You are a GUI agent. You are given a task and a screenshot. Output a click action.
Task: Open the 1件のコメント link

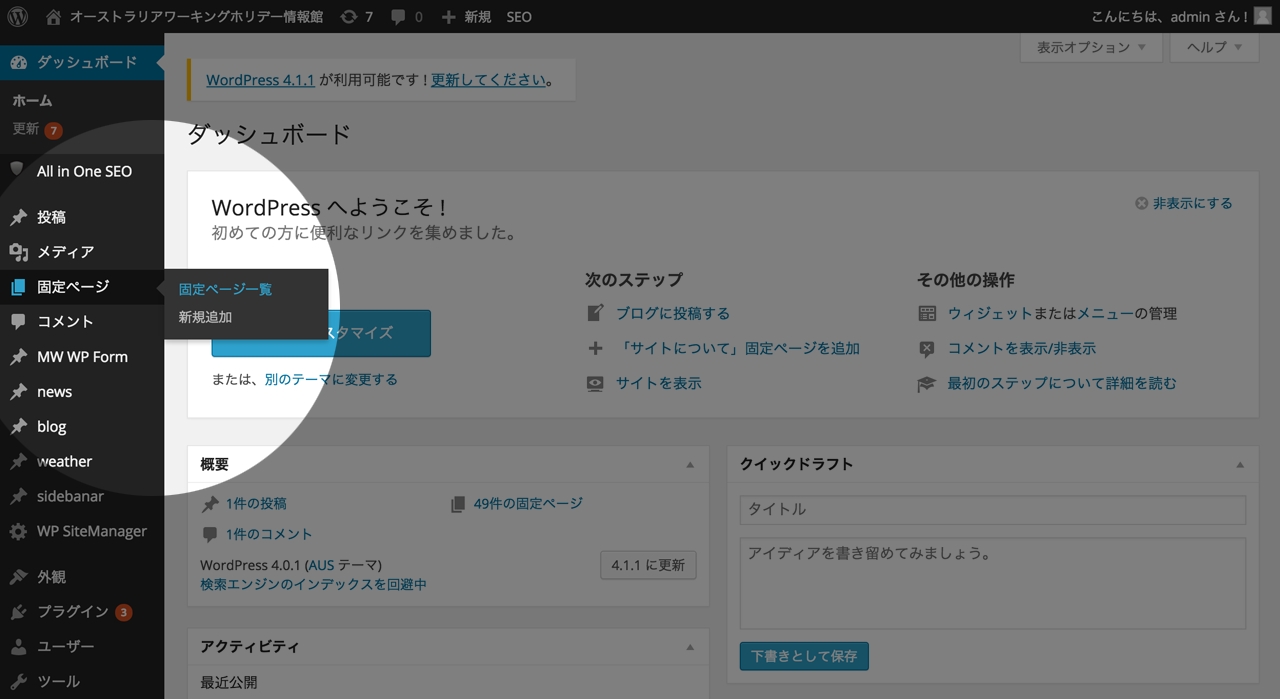(269, 534)
